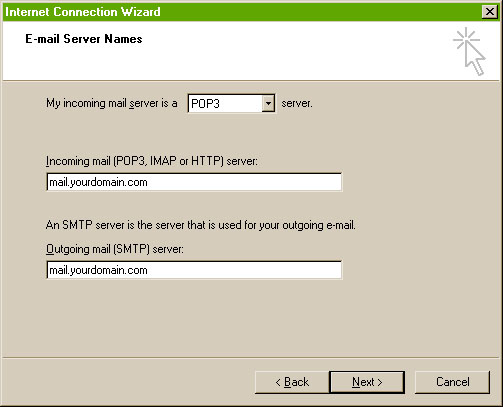
Task: Click the wizard cursor sparkle icon
Action: [x=469, y=52]
